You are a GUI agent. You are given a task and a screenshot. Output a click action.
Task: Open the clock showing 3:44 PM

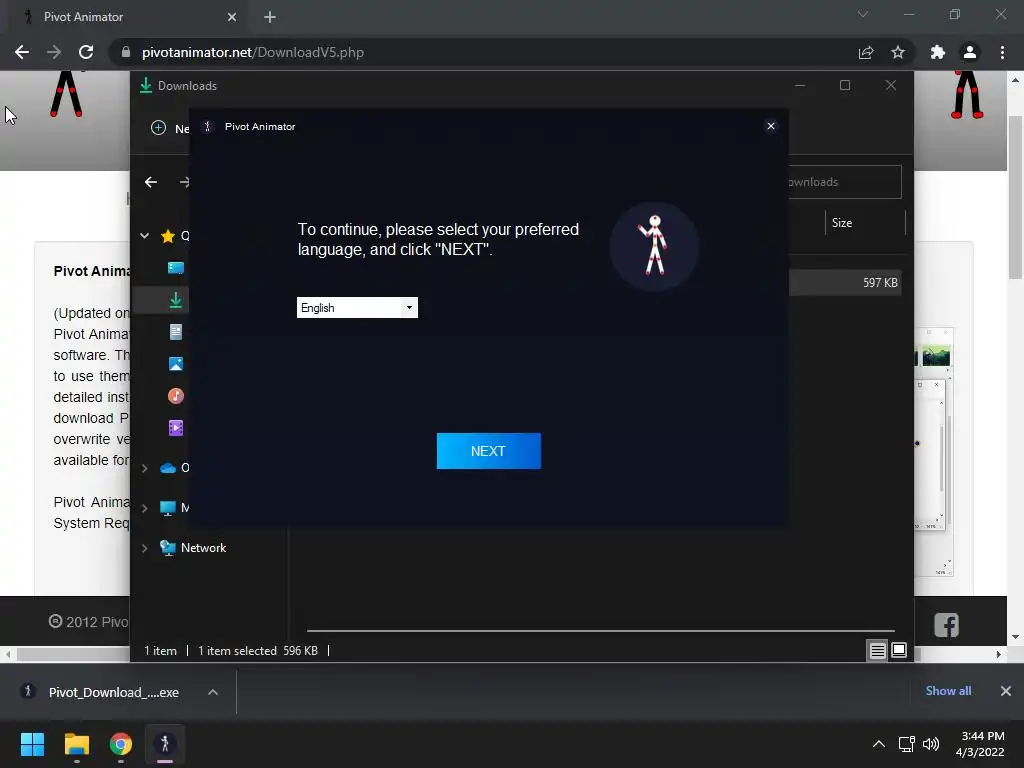(x=980, y=744)
